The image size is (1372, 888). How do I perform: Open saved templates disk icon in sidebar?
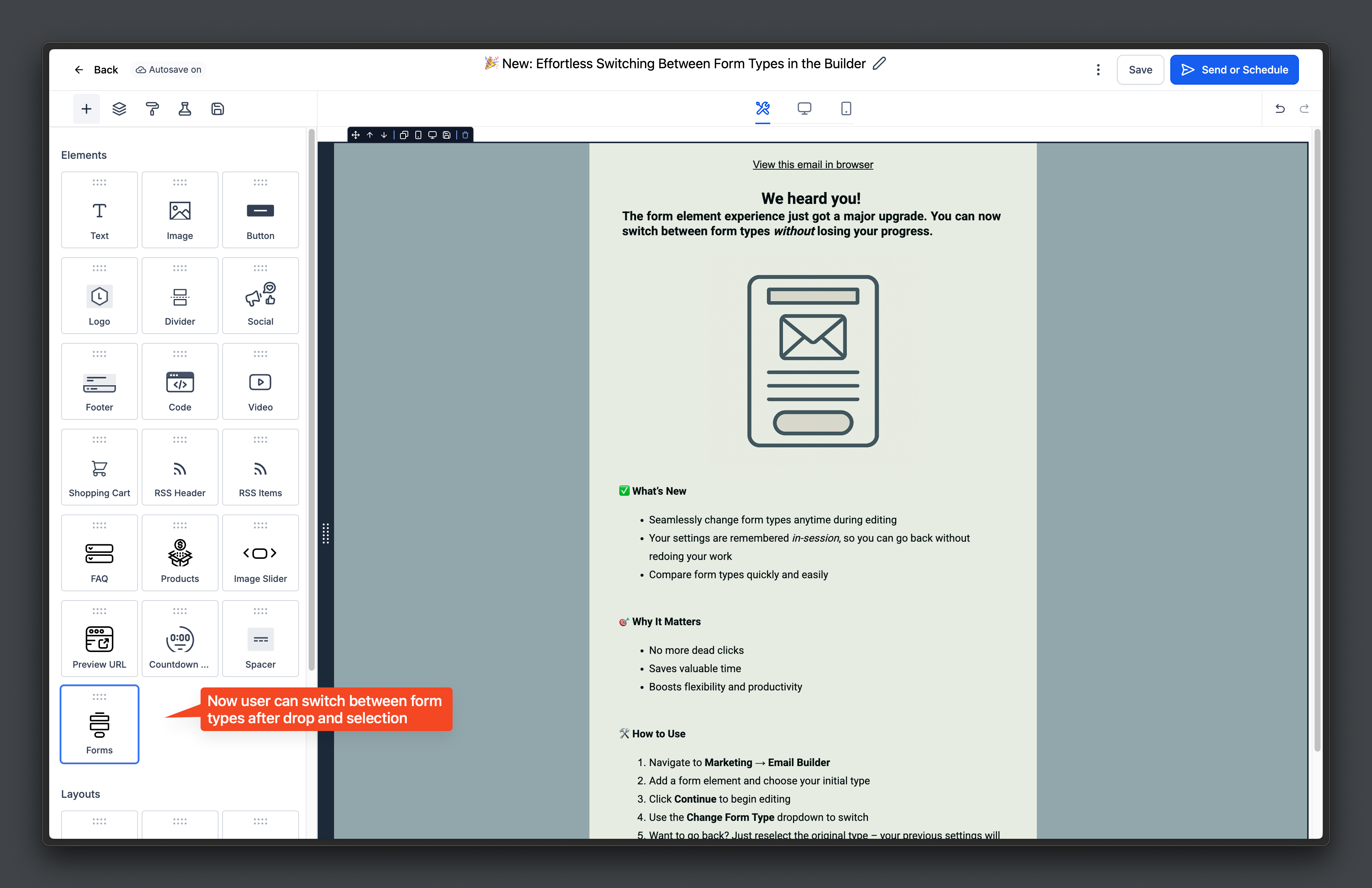point(217,109)
